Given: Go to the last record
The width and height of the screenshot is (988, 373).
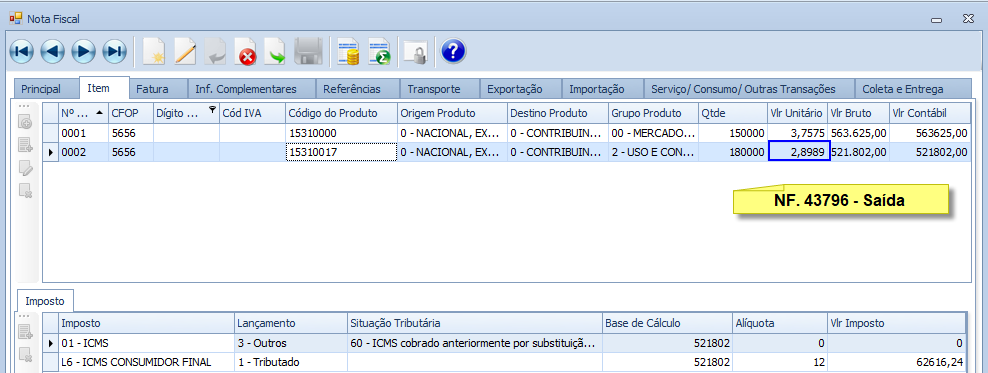Looking at the screenshot, I should pos(114,51).
